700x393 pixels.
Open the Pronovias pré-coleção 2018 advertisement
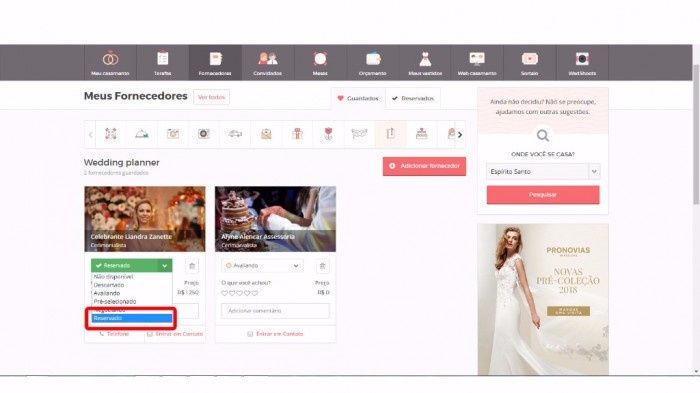click(x=543, y=299)
